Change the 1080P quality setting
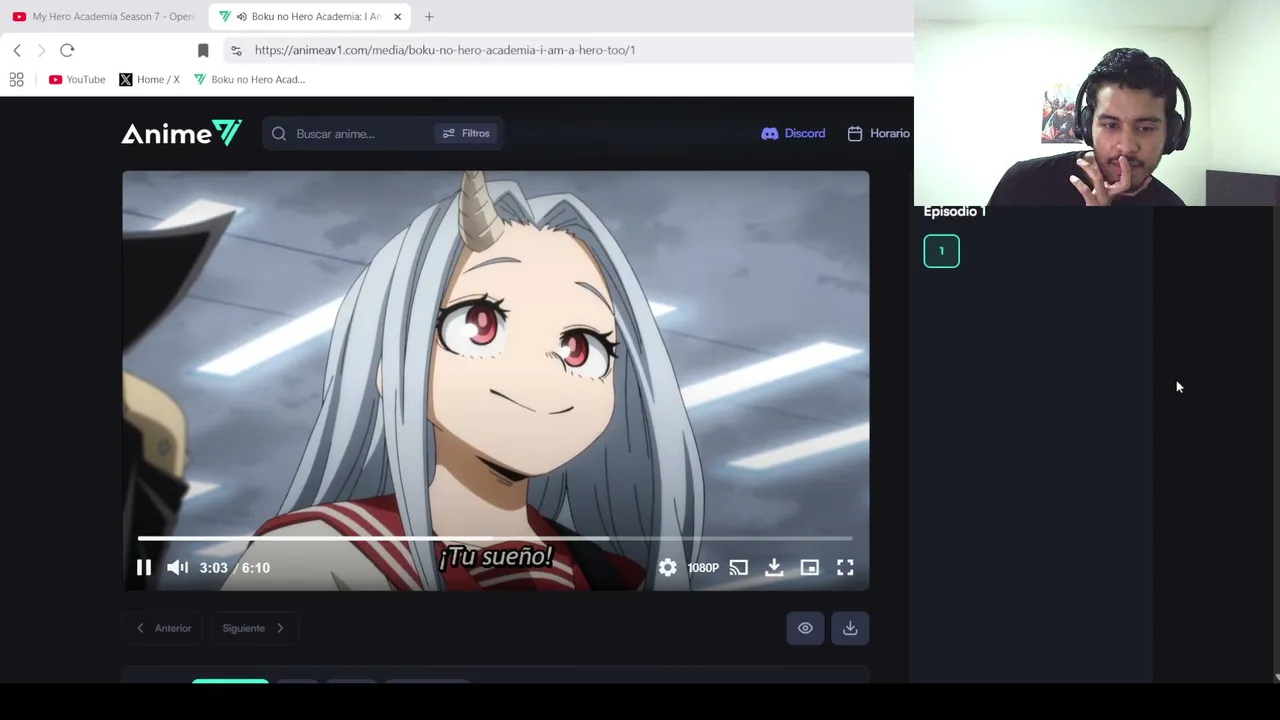The height and width of the screenshot is (720, 1280). click(703, 568)
